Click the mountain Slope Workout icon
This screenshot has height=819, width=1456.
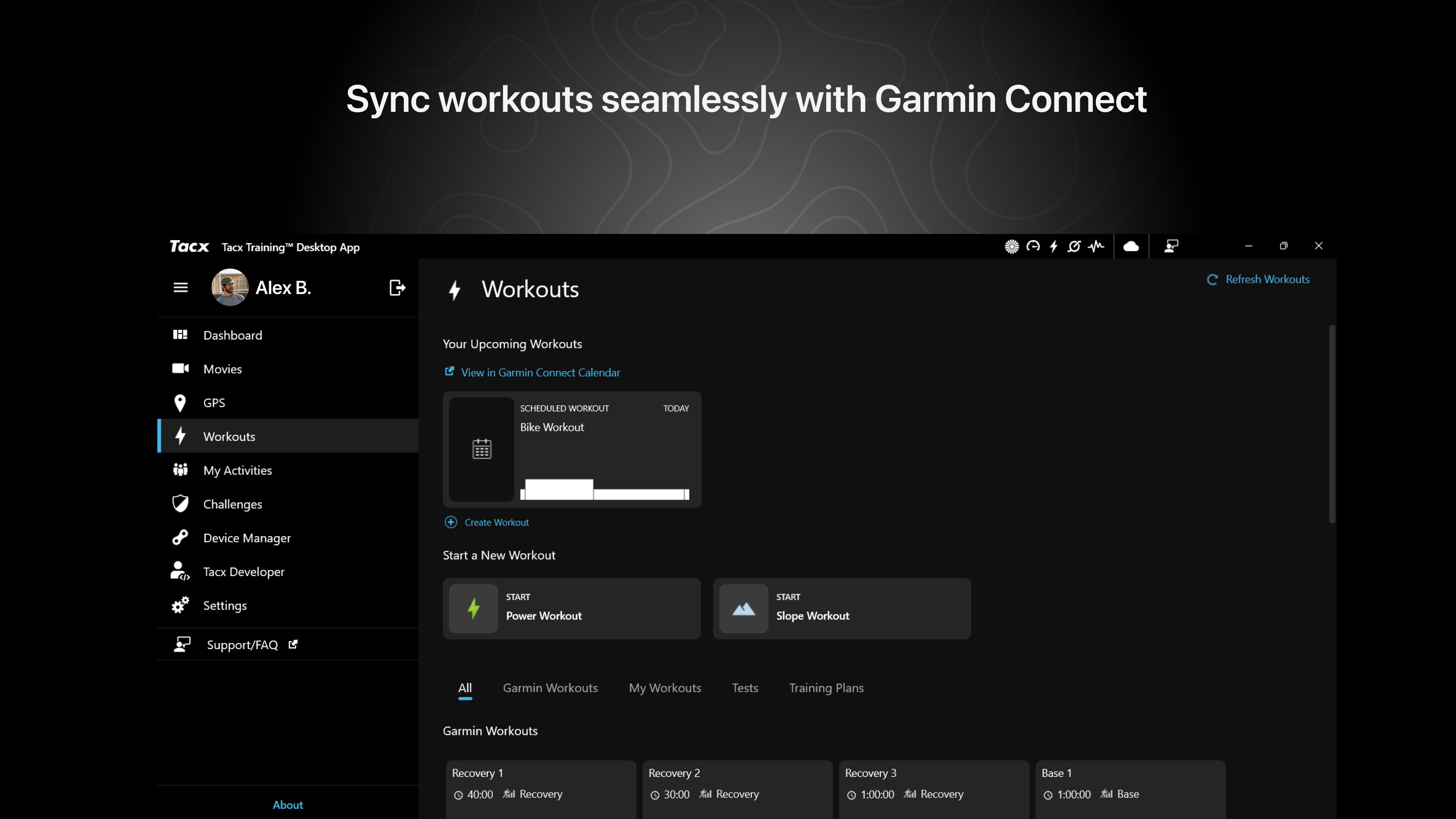pyautogui.click(x=744, y=609)
